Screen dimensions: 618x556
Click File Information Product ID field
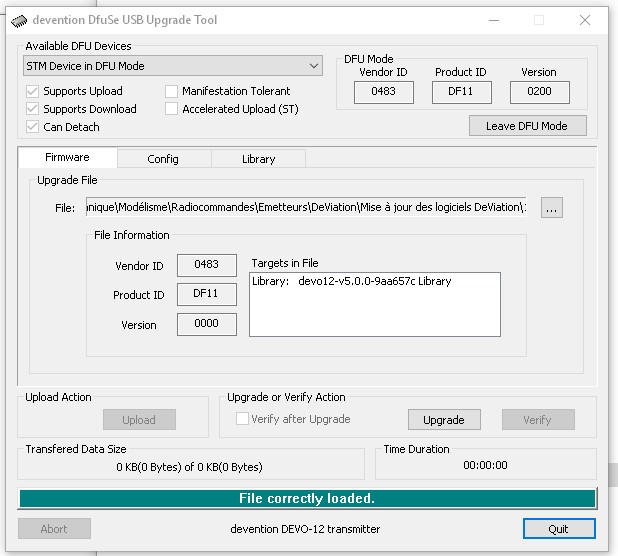pyautogui.click(x=207, y=294)
